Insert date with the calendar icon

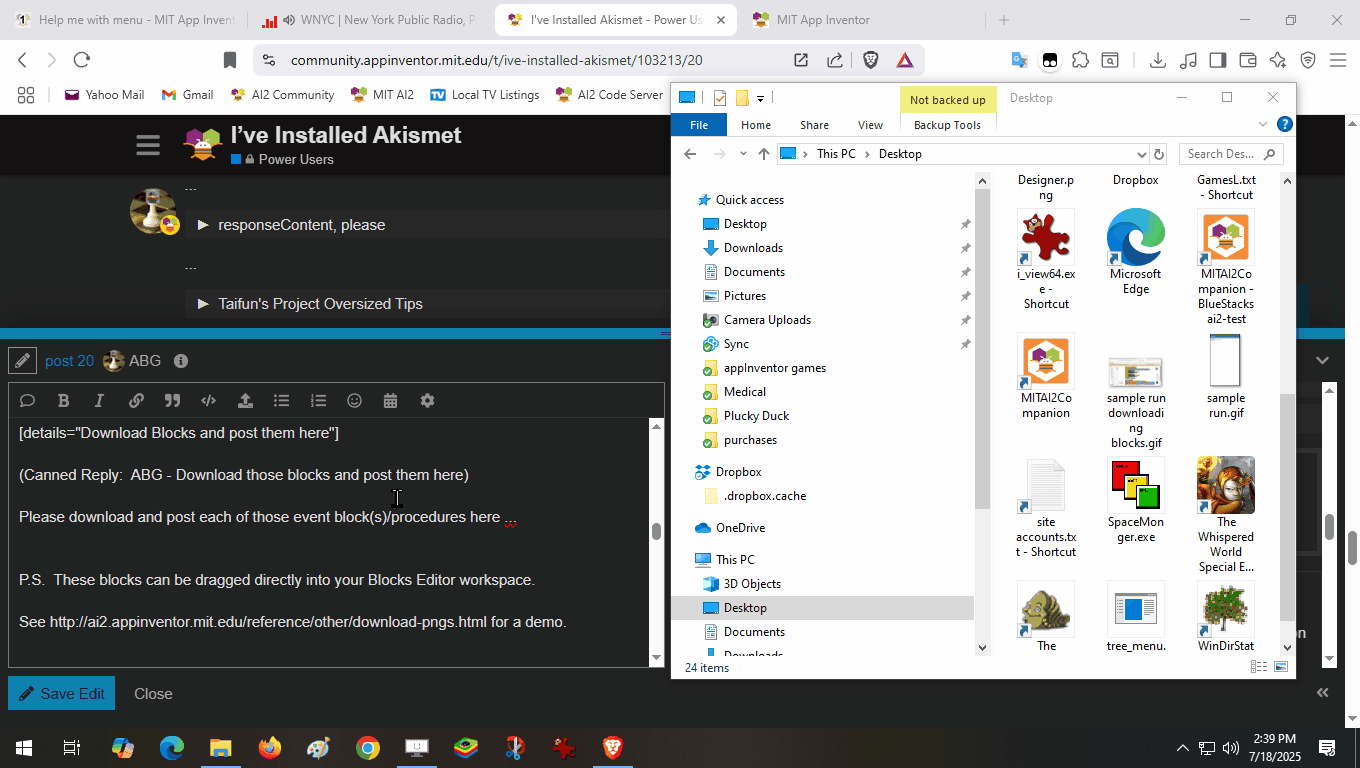tap(390, 401)
